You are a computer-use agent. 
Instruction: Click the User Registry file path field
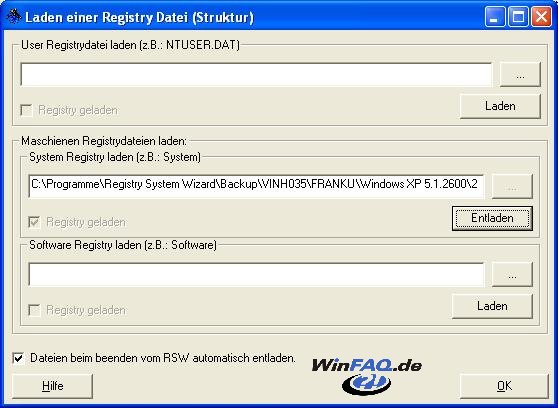[x=256, y=74]
